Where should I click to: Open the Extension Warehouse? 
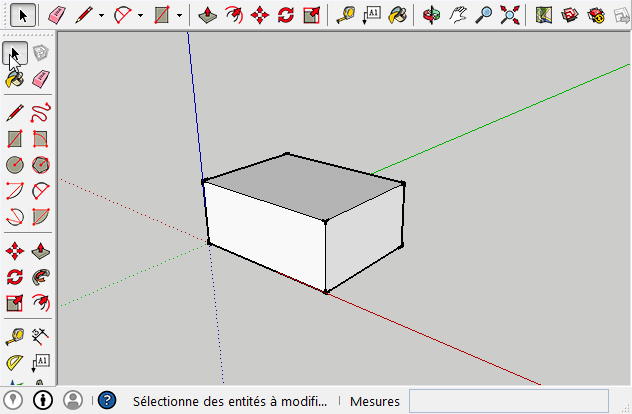595,15
